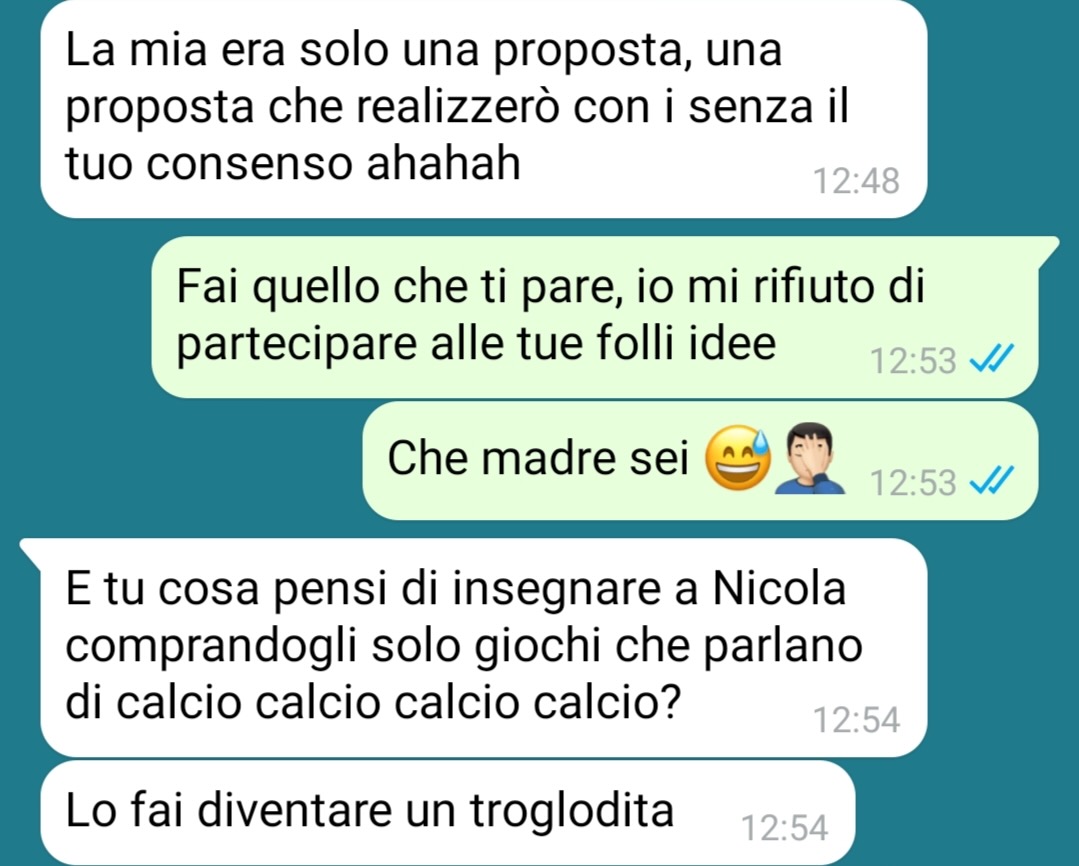Click the word 'ahahah' in first message
This screenshot has height=866, width=1079.
pos(443,163)
